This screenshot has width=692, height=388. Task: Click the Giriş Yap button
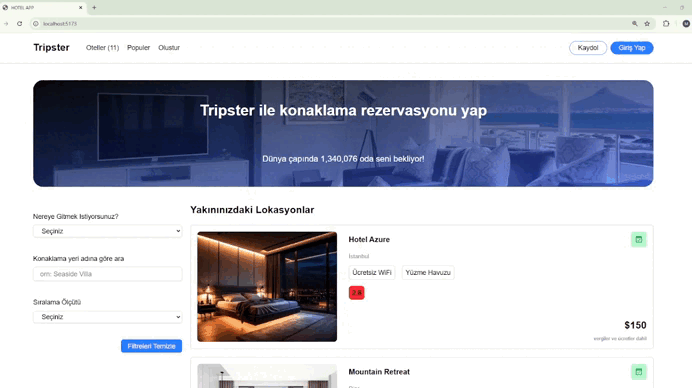632,48
